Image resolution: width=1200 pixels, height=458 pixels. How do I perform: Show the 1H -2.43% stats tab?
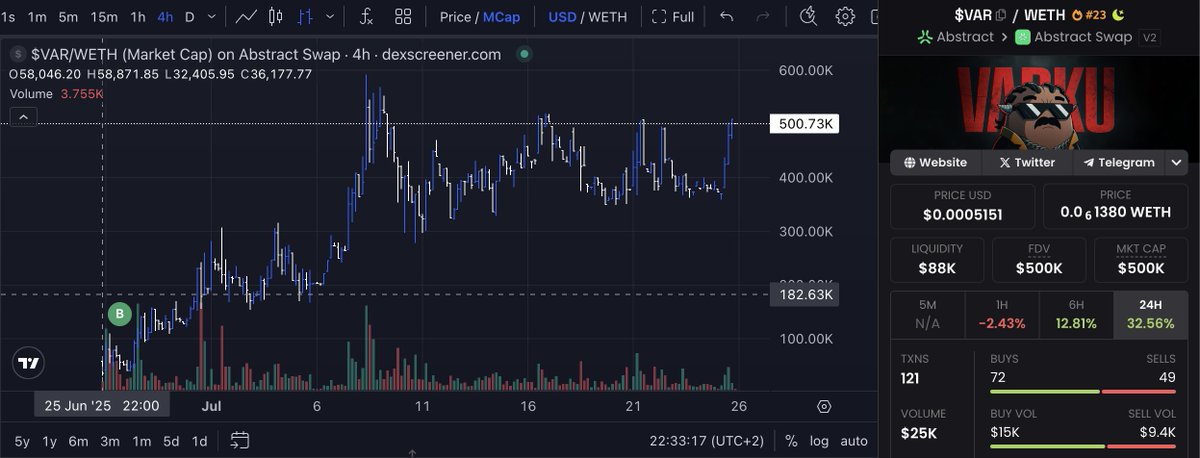[1002, 313]
